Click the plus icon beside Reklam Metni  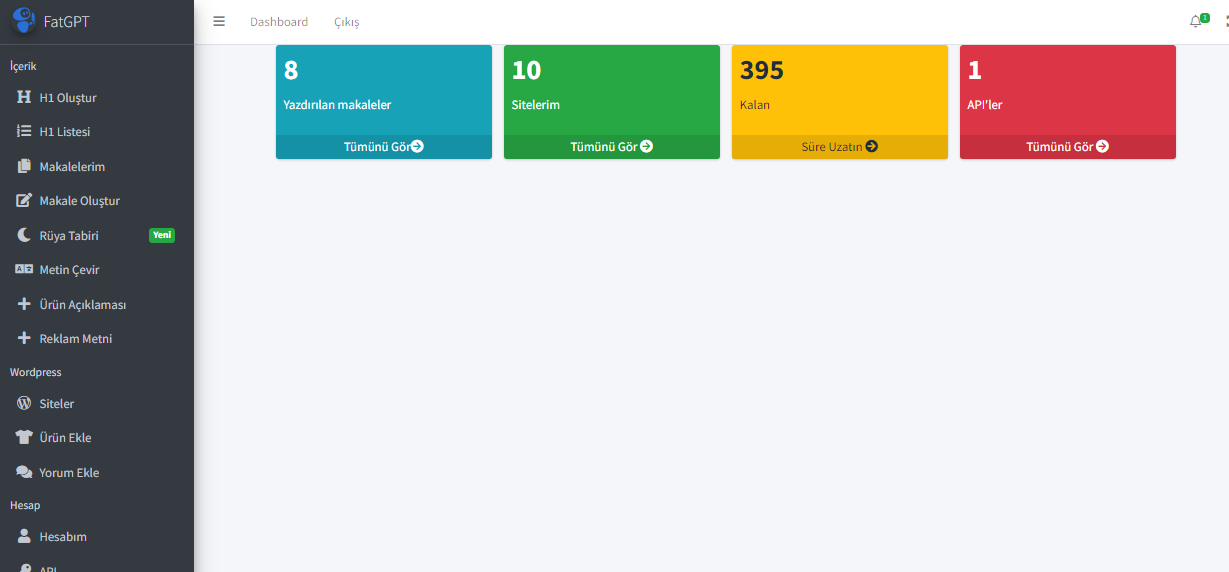point(24,338)
